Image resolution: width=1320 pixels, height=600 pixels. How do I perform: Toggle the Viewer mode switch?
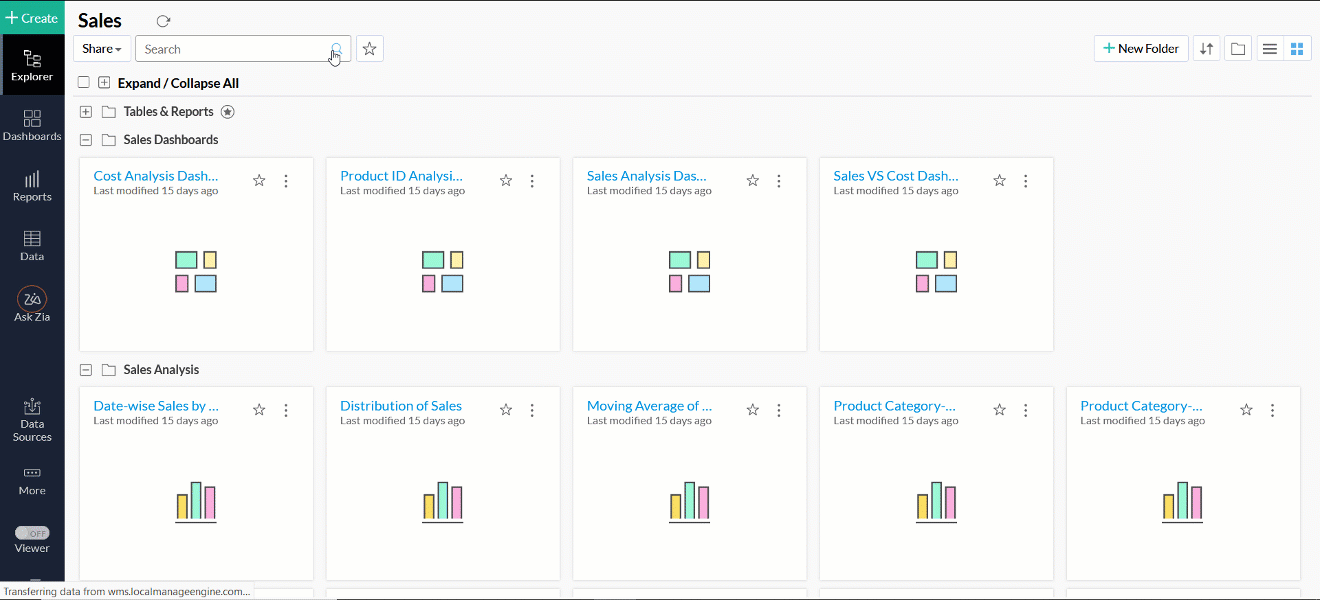tap(32, 533)
